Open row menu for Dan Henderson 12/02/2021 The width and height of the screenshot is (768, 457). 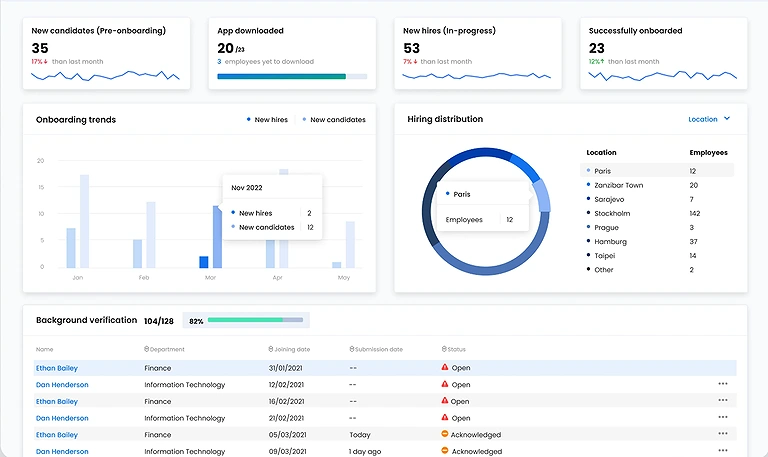722,384
